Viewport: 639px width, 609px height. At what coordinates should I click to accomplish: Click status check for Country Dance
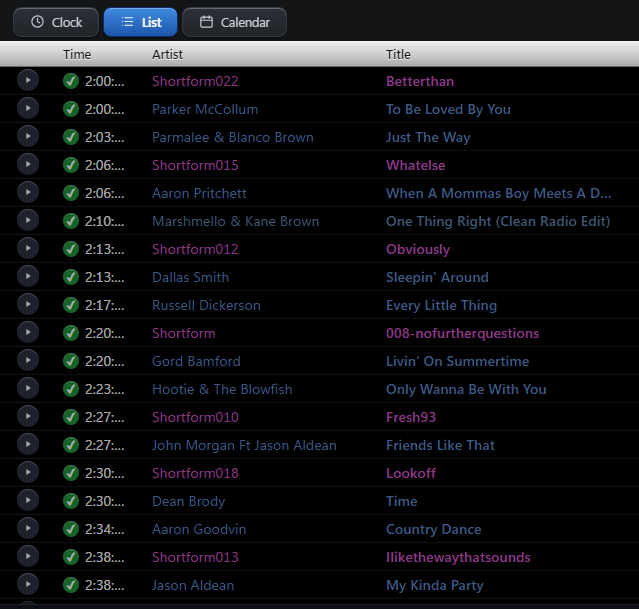click(71, 529)
